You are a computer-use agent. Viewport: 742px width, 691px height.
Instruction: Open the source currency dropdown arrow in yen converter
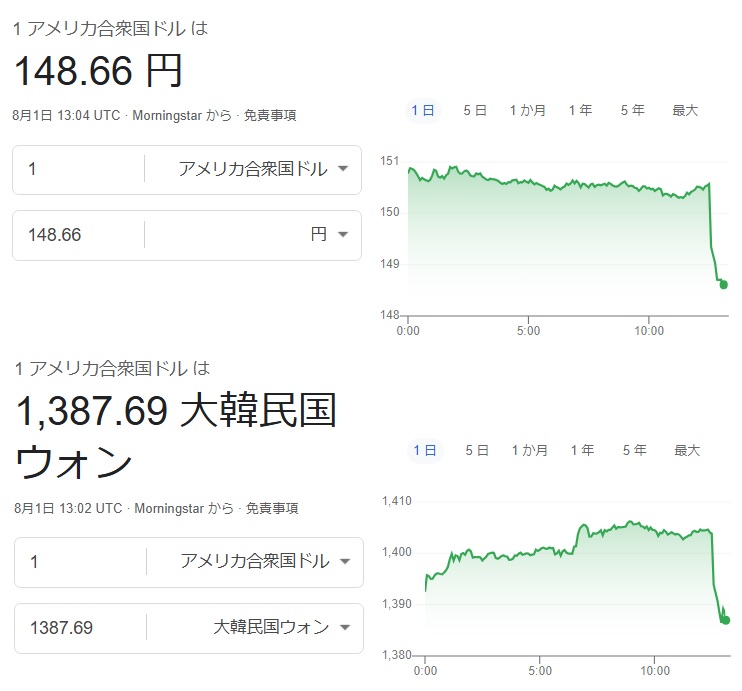click(x=343, y=168)
